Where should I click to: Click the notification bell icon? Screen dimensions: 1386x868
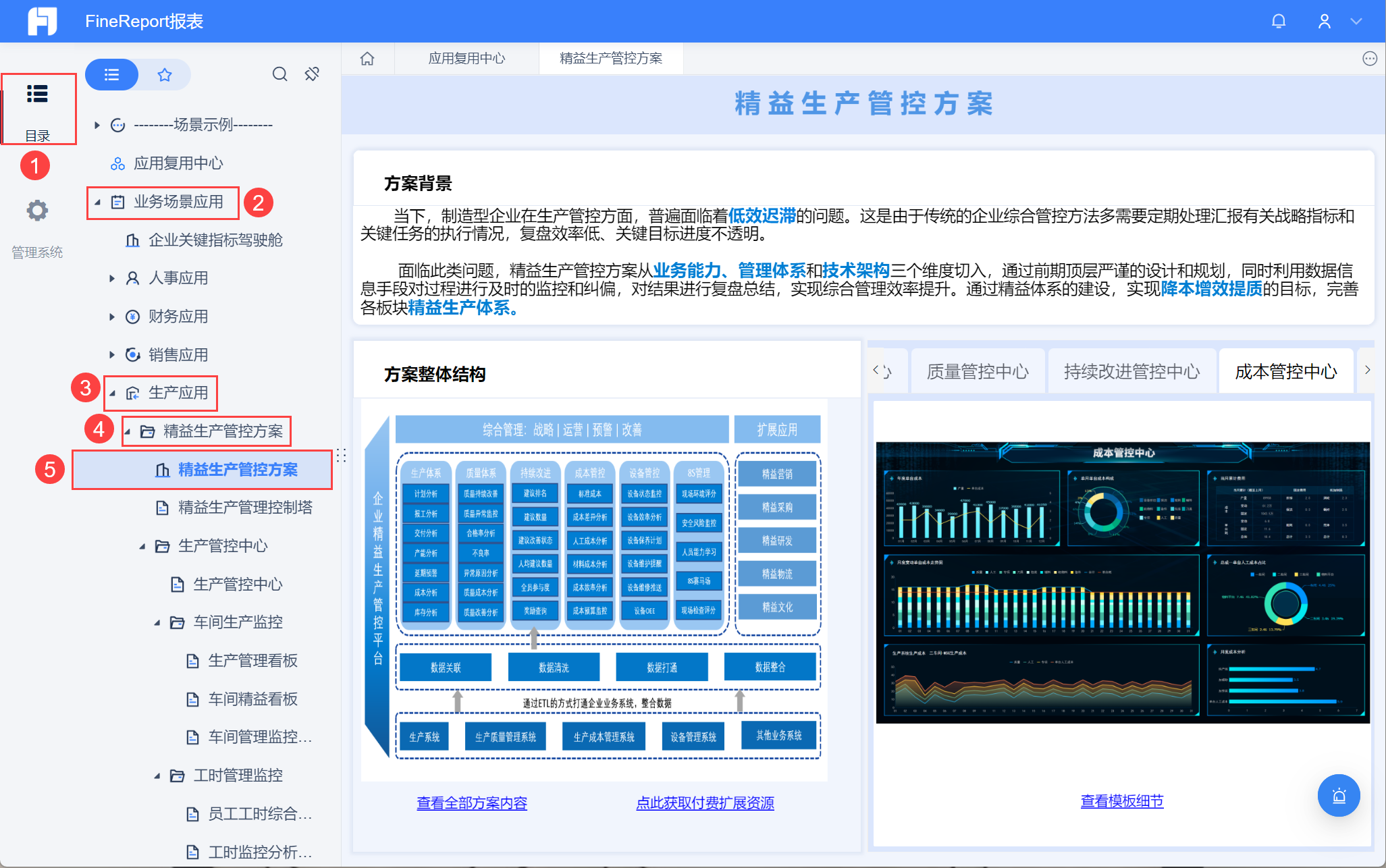click(x=1278, y=22)
